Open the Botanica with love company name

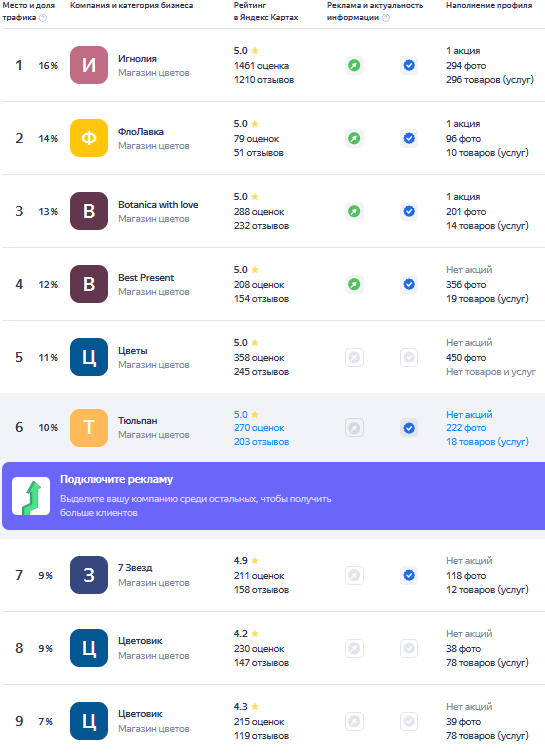click(158, 205)
